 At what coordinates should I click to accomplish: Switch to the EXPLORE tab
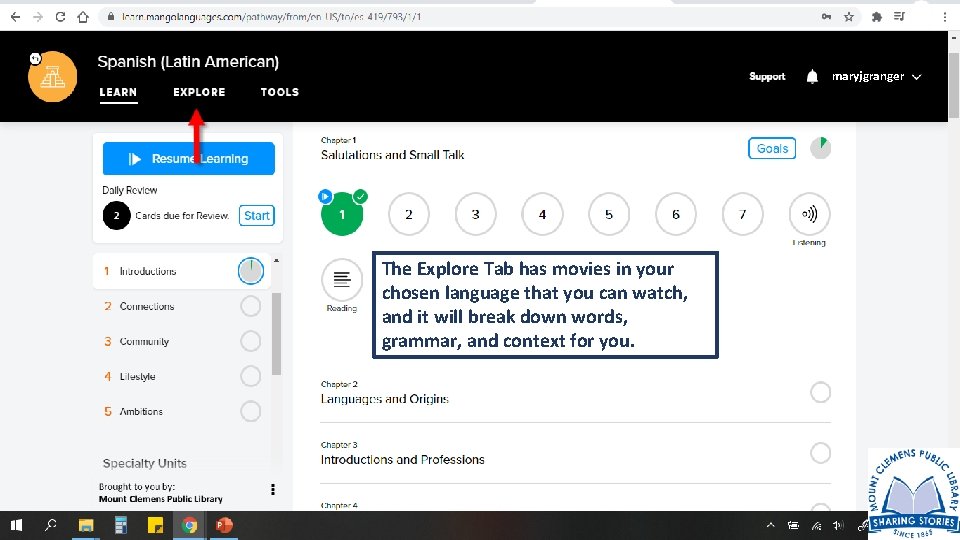(199, 92)
